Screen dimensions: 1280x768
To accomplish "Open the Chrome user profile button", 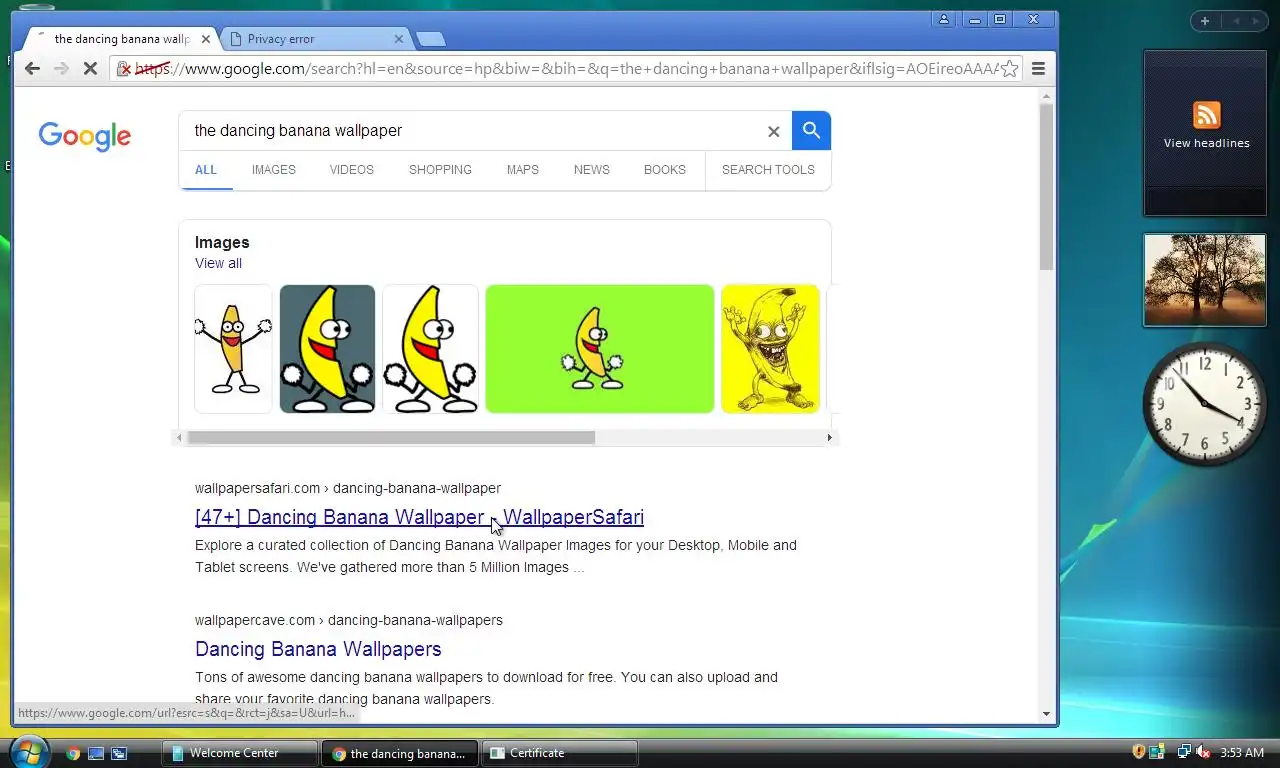I will point(944,19).
